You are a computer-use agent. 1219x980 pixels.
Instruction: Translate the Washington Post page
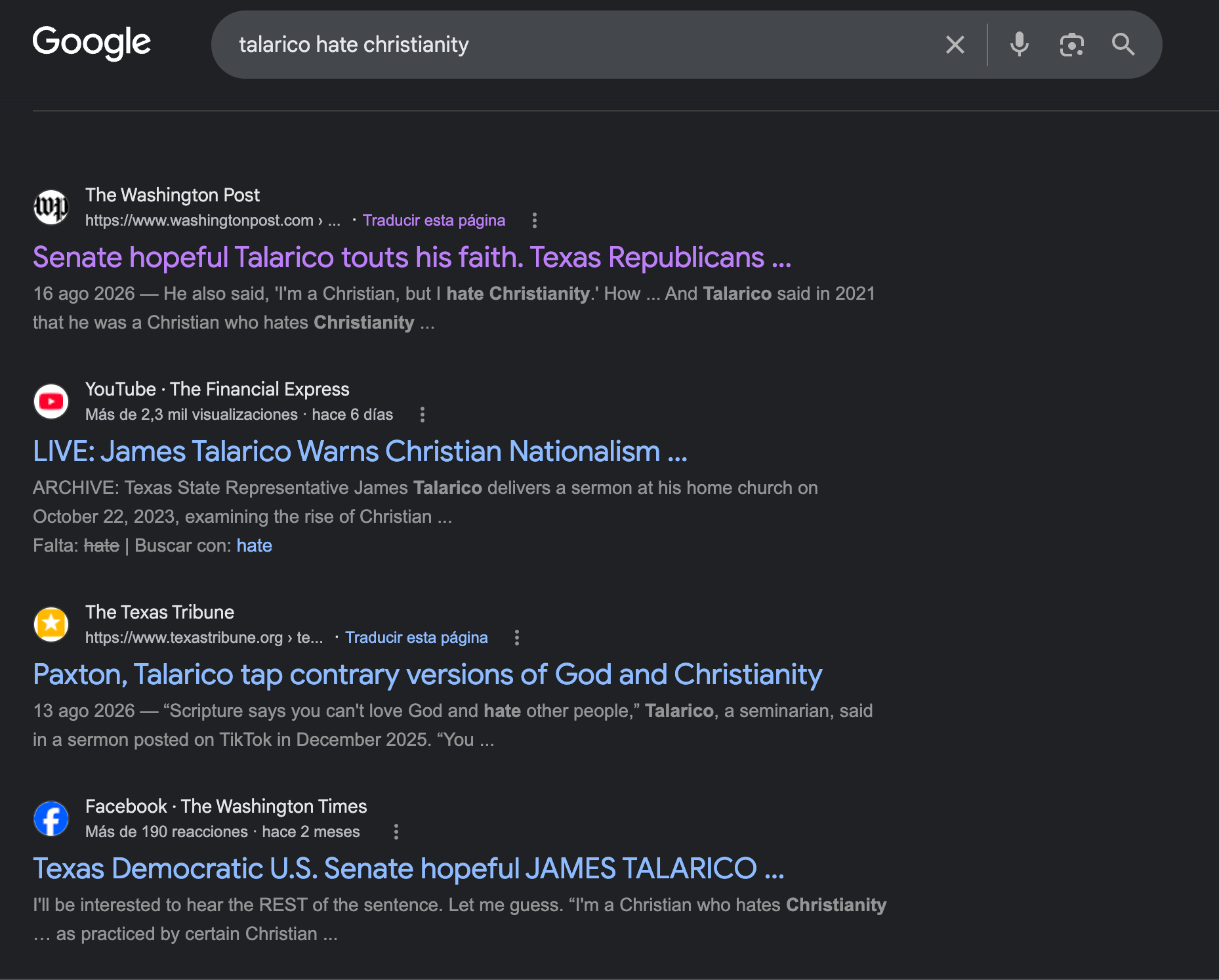coord(434,220)
